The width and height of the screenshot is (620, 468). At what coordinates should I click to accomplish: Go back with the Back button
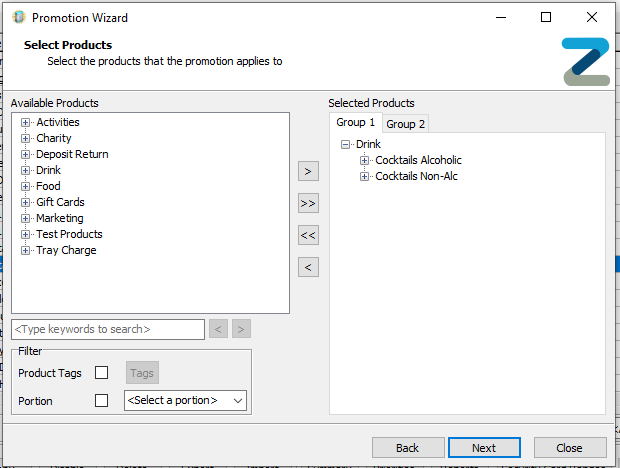pos(408,448)
